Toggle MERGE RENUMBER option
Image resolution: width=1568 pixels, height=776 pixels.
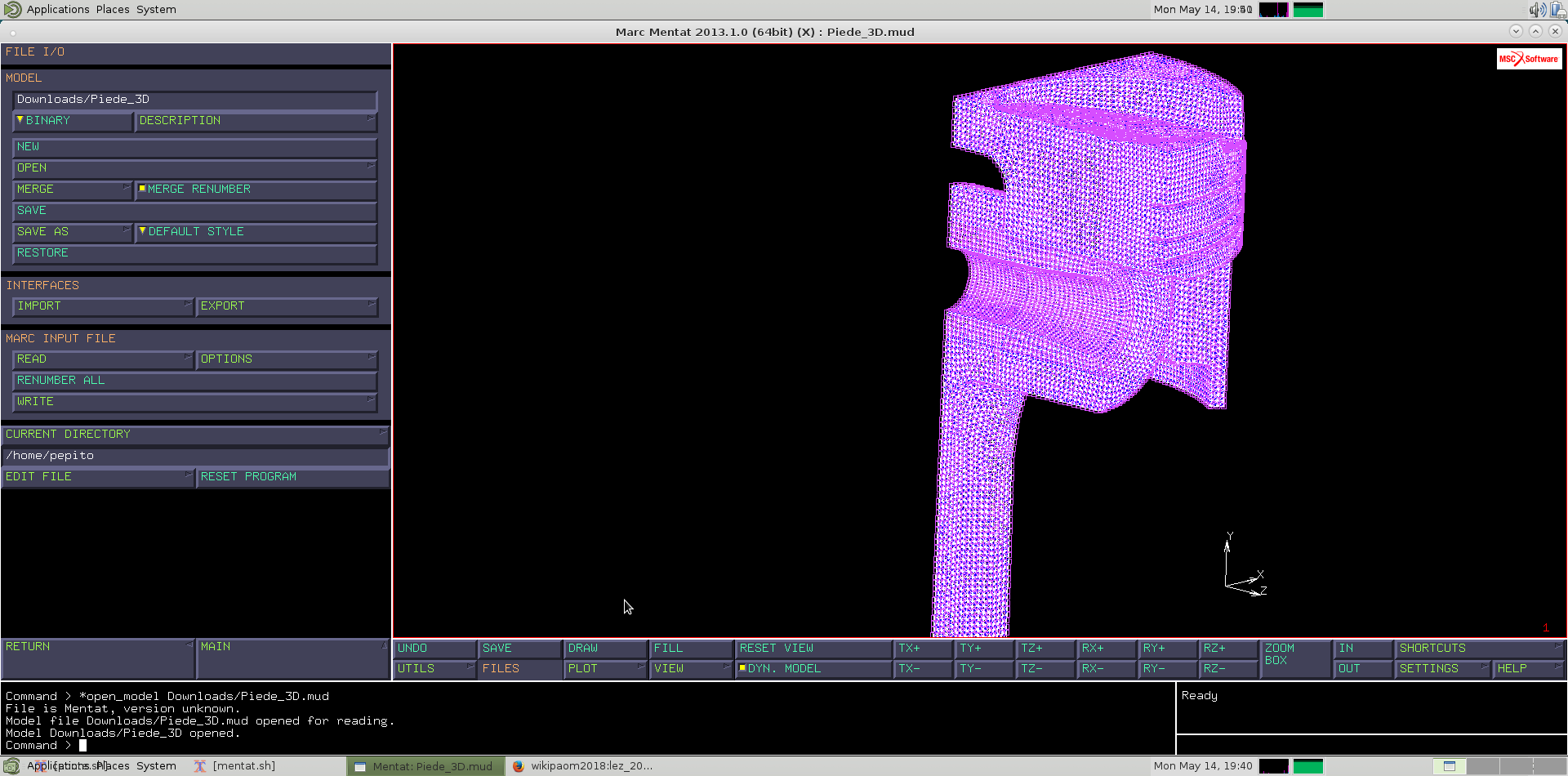pyautogui.click(x=256, y=190)
